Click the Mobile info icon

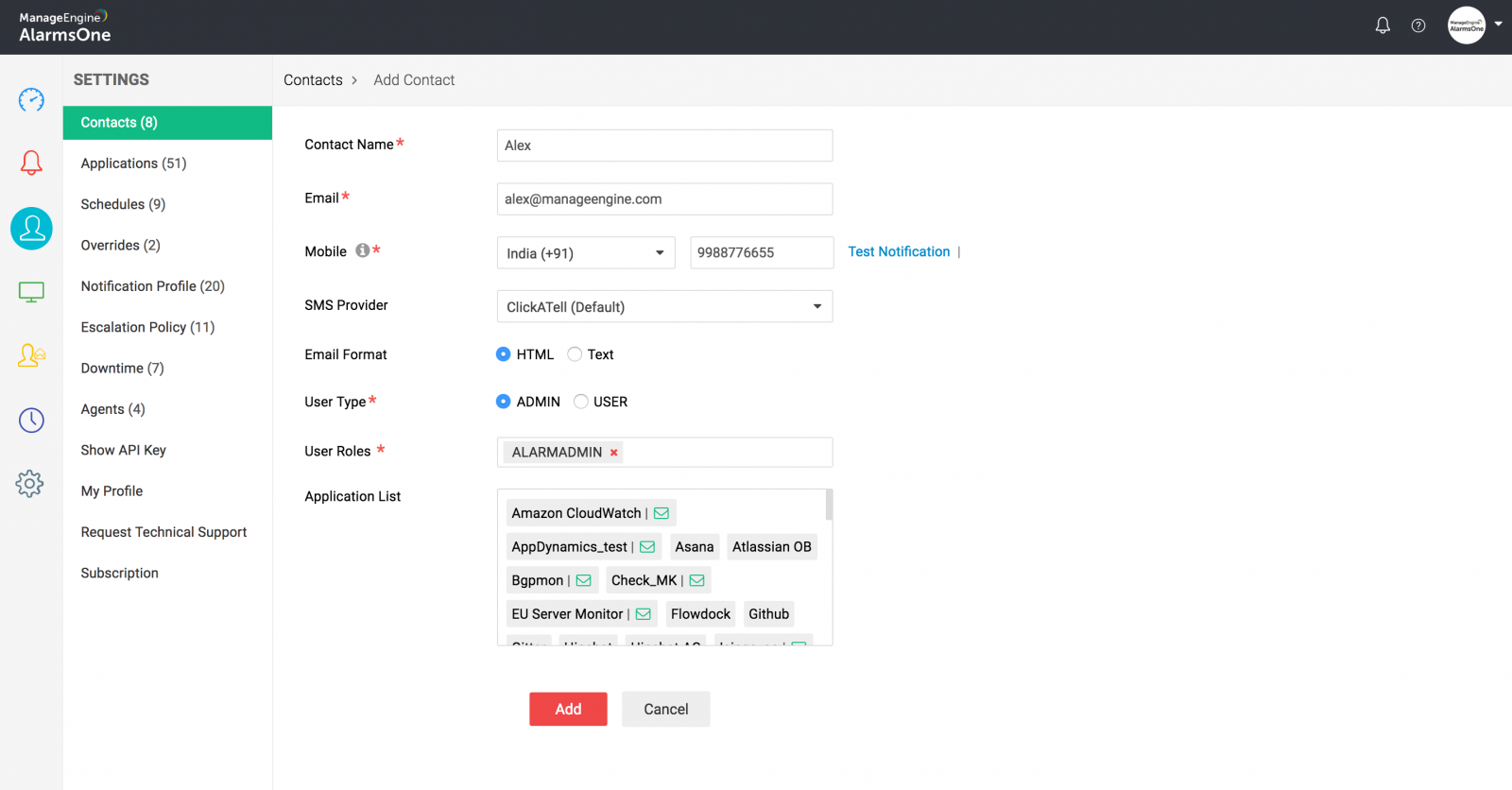tap(362, 250)
